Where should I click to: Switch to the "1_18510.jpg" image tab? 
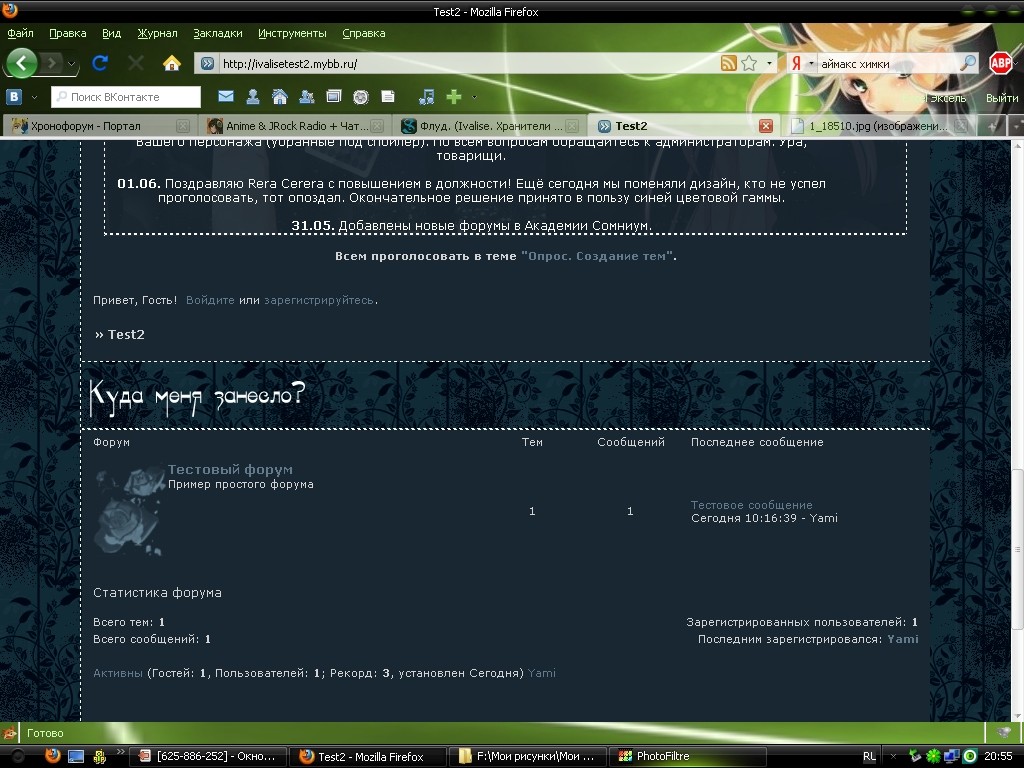click(x=878, y=125)
